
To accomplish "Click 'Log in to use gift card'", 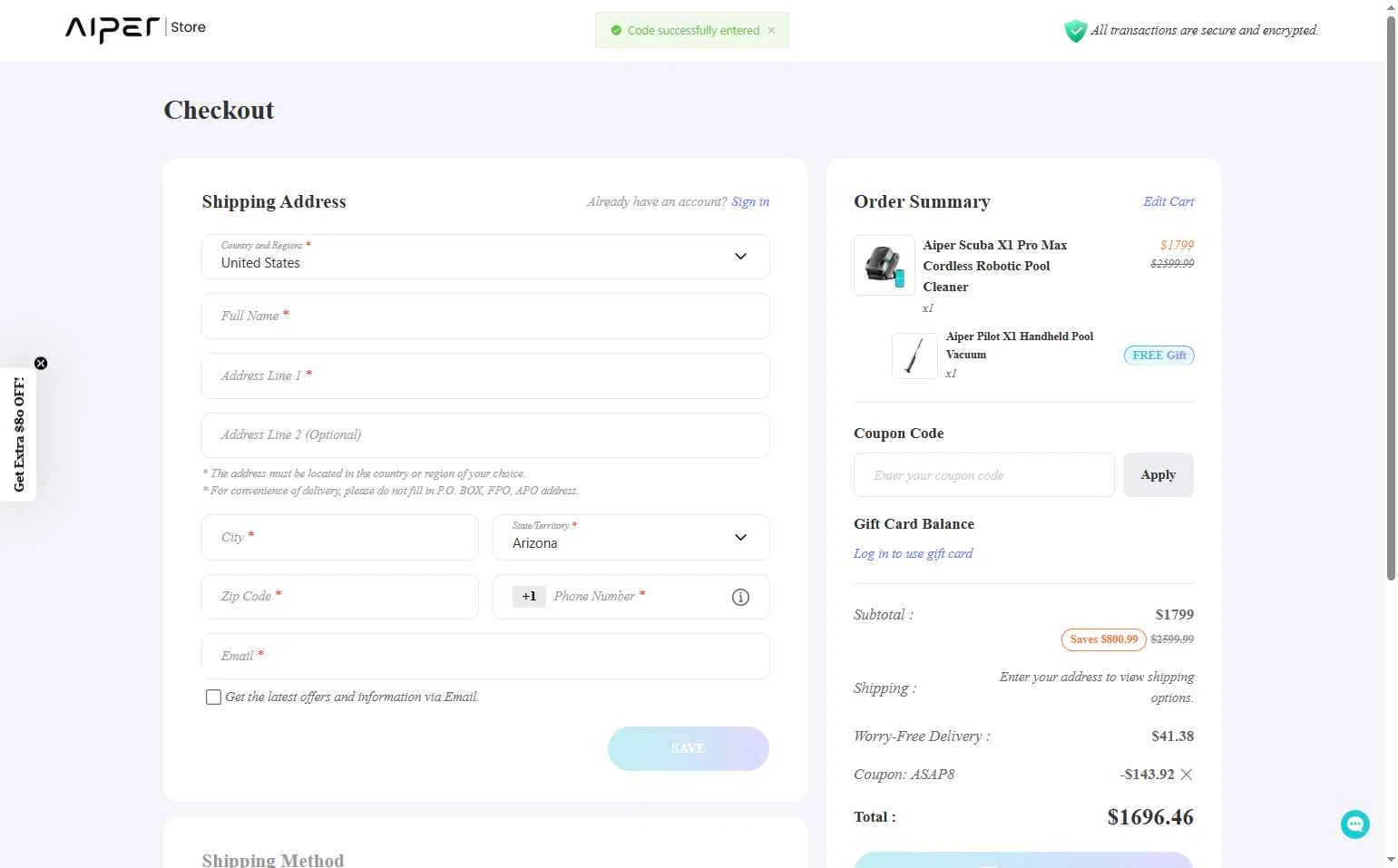I will pos(913,553).
